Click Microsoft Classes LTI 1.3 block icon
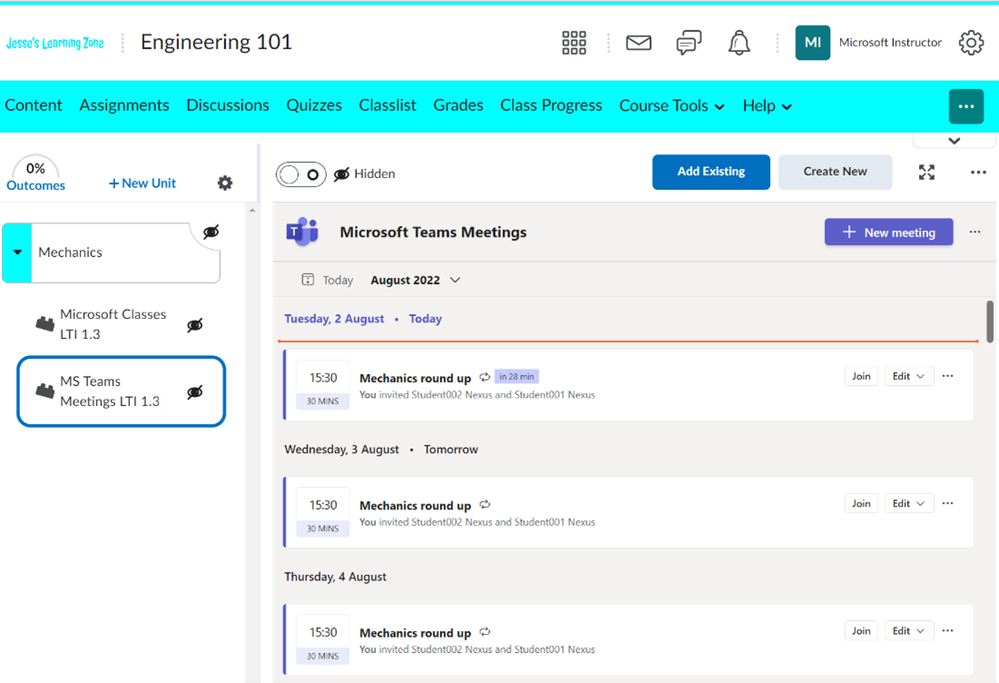The image size is (999, 683). [45, 324]
